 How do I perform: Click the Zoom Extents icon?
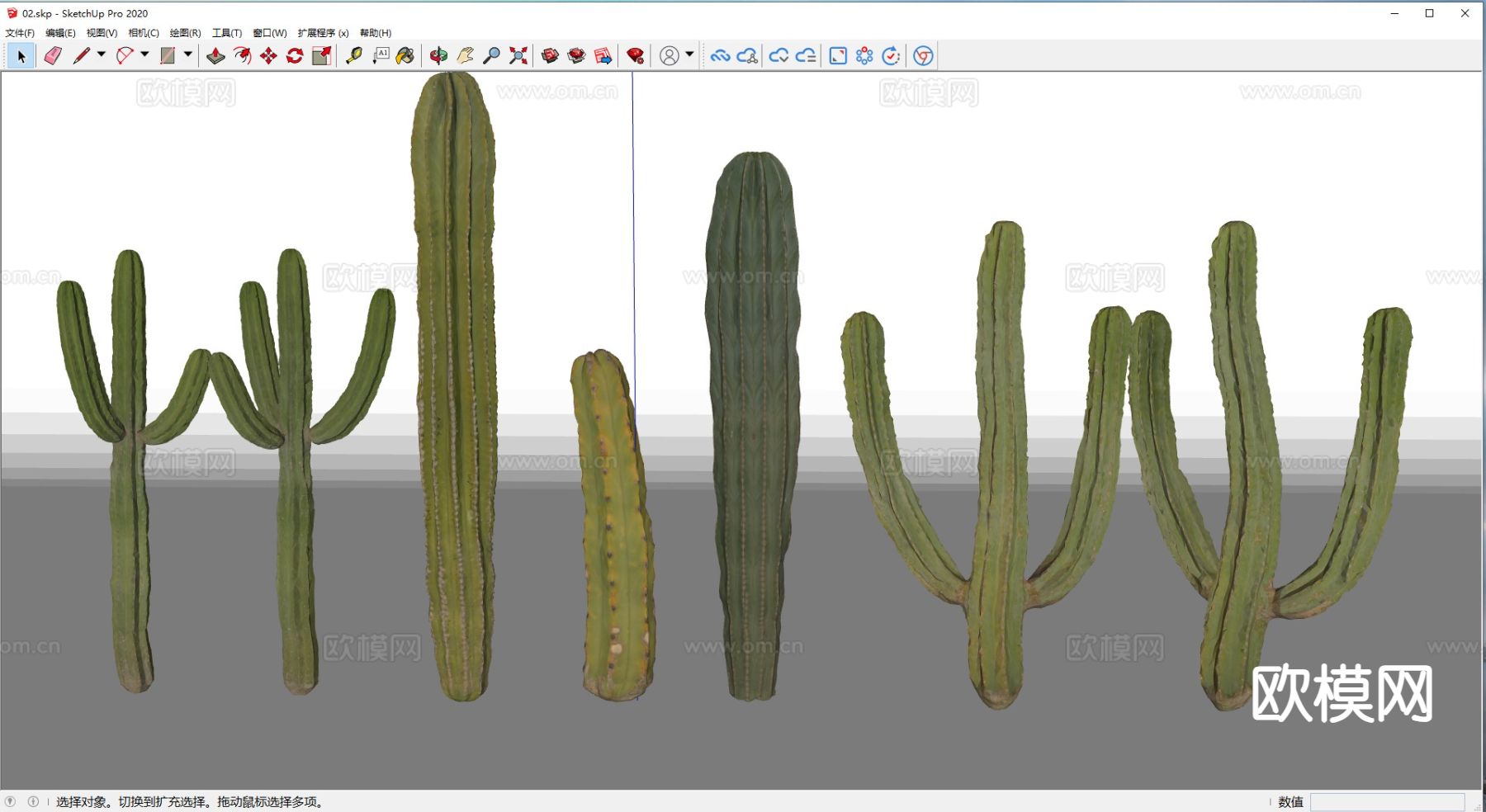518,55
